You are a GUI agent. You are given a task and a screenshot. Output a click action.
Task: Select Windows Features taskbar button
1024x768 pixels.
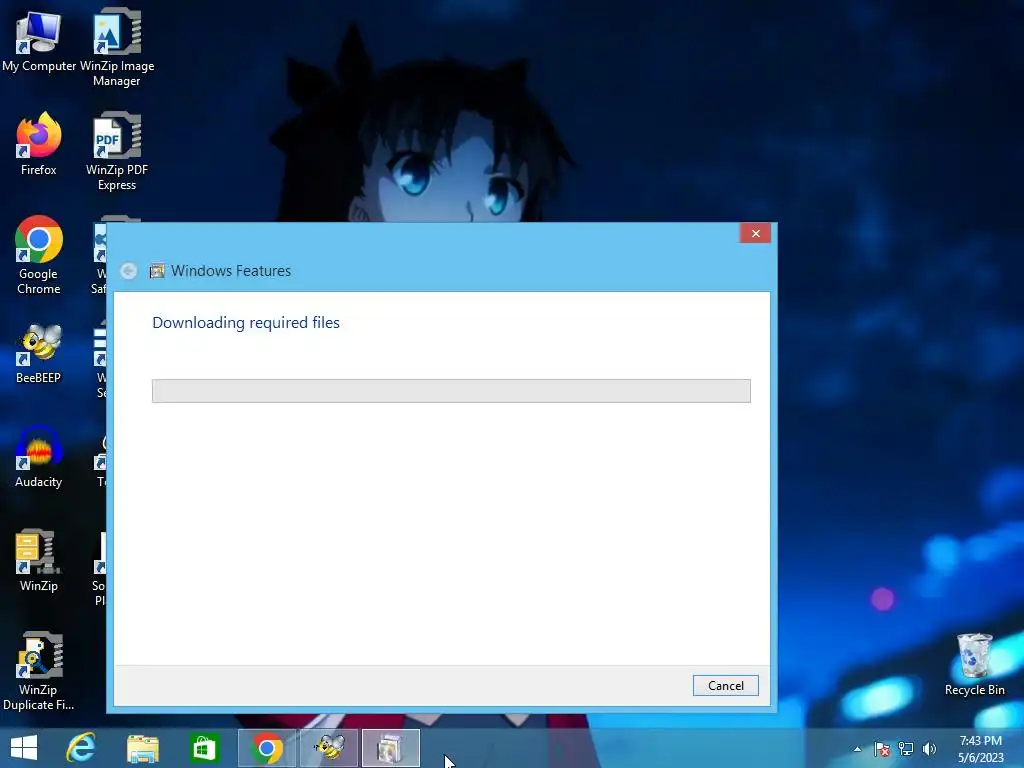coord(391,748)
